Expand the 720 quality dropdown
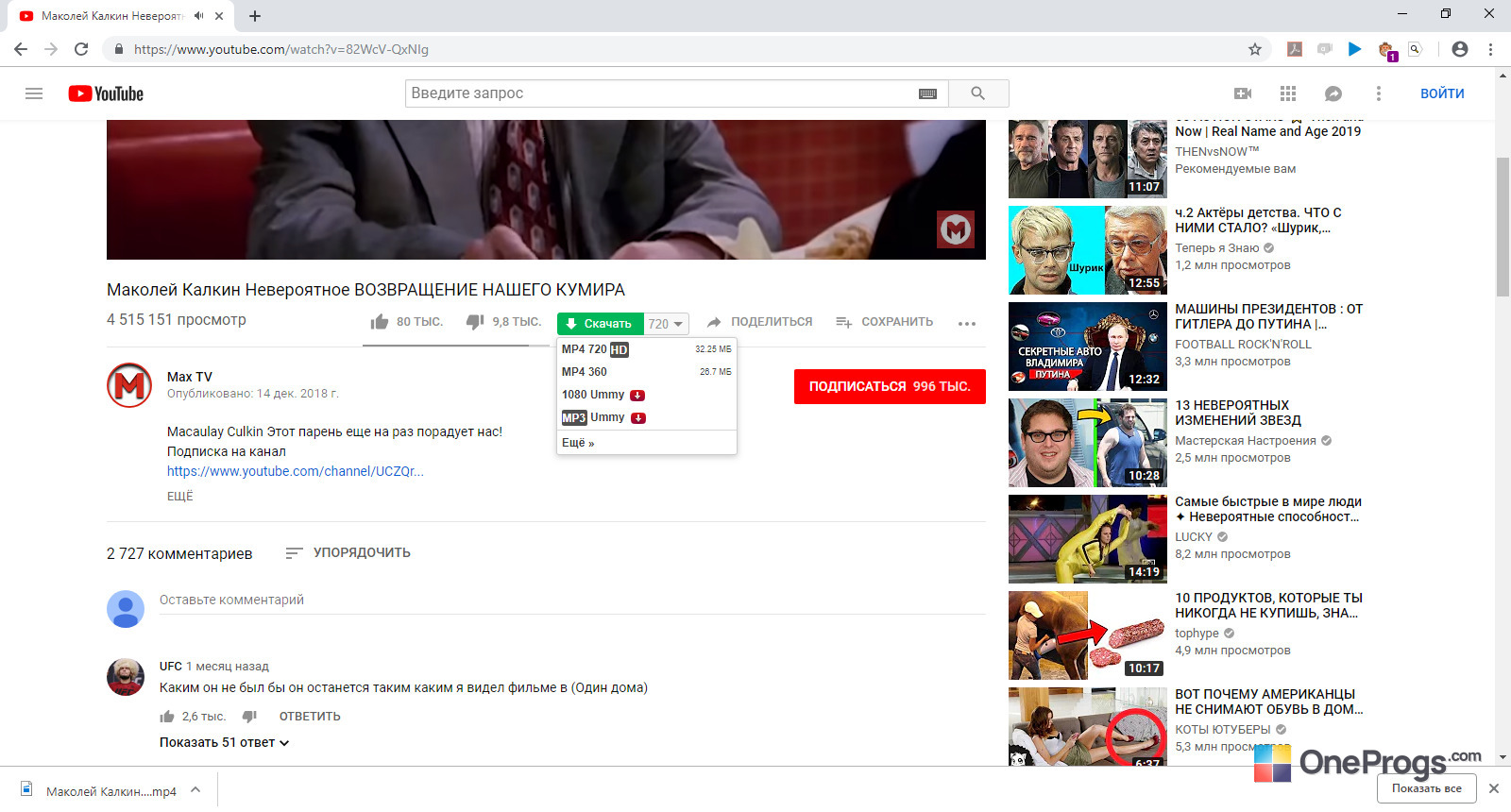 [667, 324]
